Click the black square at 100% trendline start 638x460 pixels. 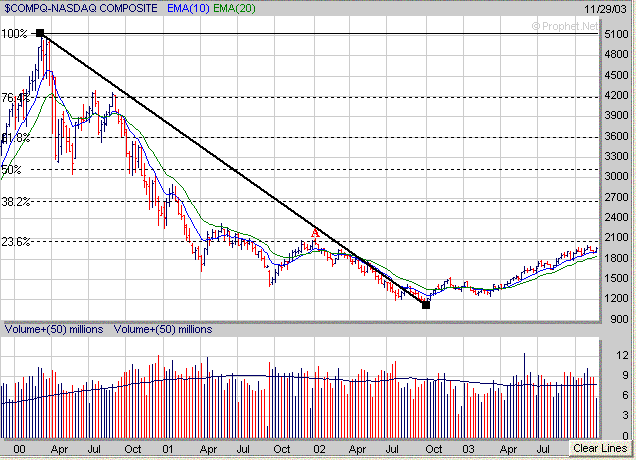coord(40,33)
